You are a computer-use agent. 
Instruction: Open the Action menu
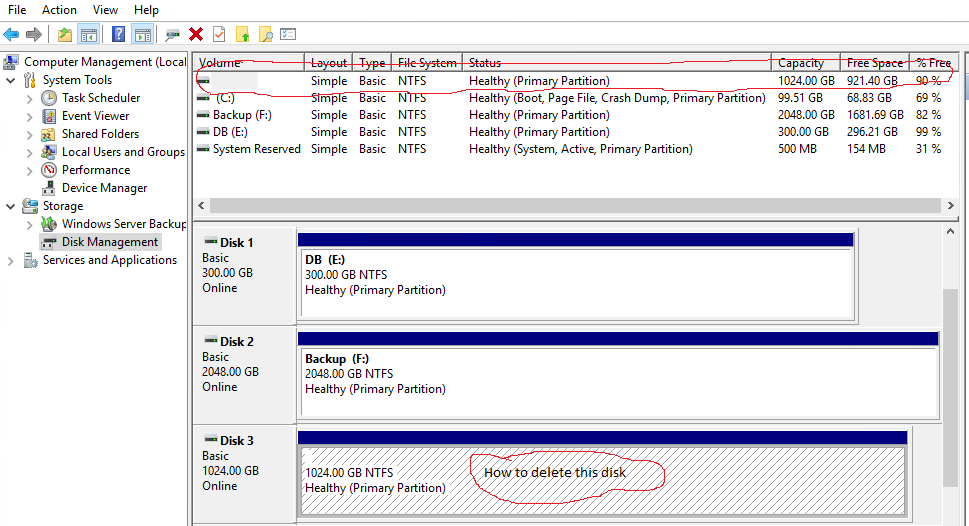tap(59, 9)
